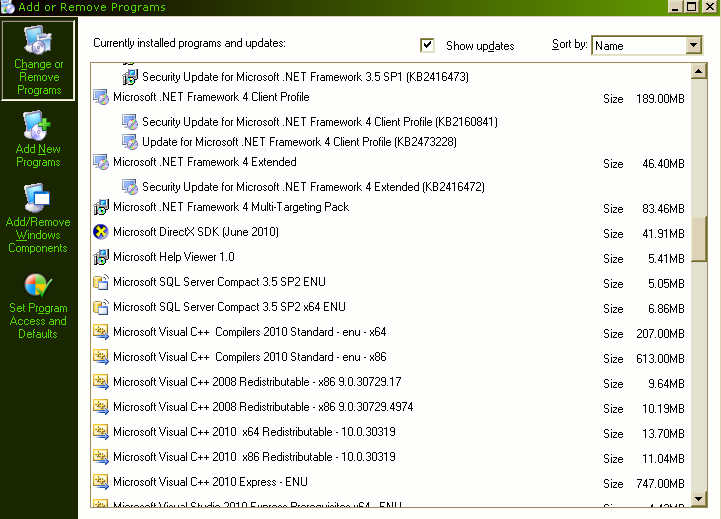Maximize the Add or Remove Programs window
Screen dimensions: 721x519
coord(692,7)
